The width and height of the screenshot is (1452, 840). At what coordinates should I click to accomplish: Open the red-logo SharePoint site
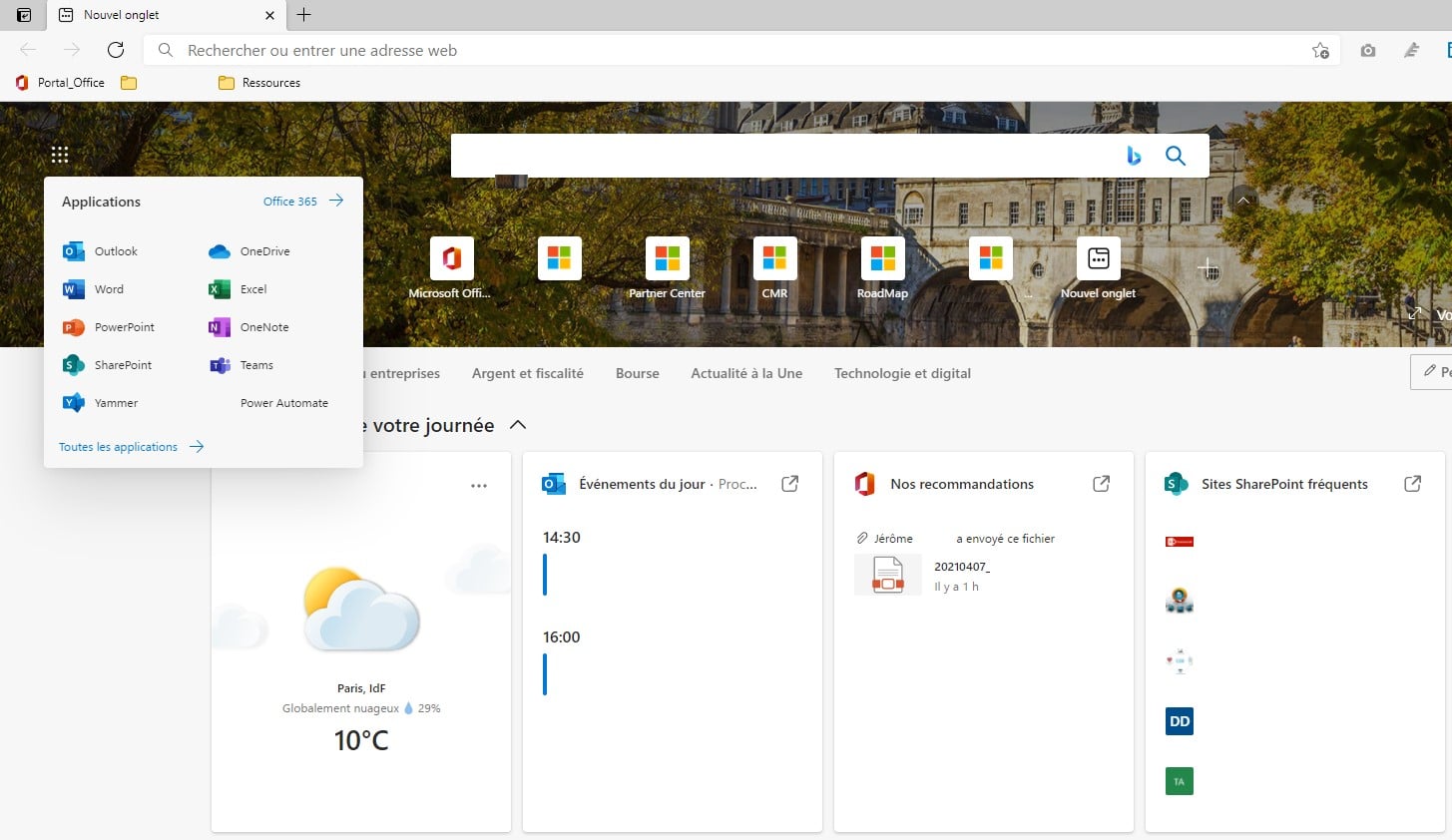pos(1180,542)
